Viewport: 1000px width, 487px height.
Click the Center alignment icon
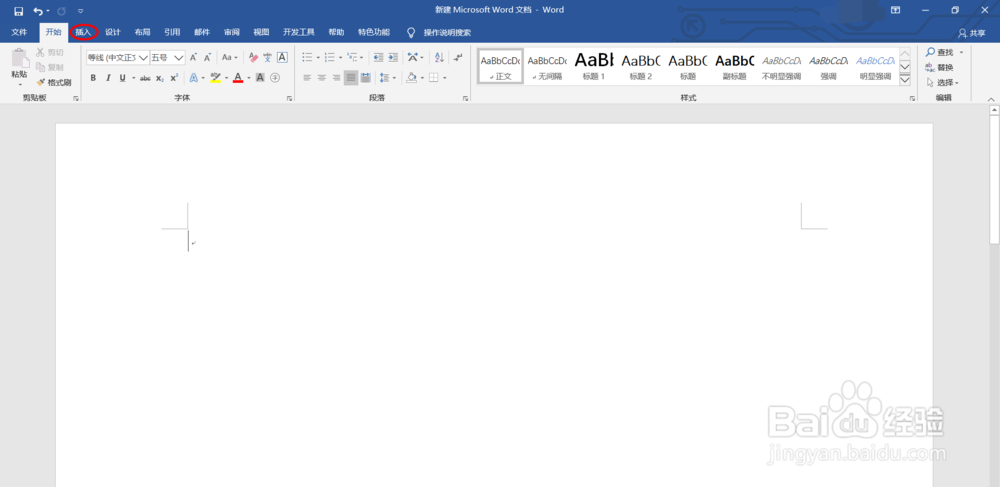coord(321,78)
